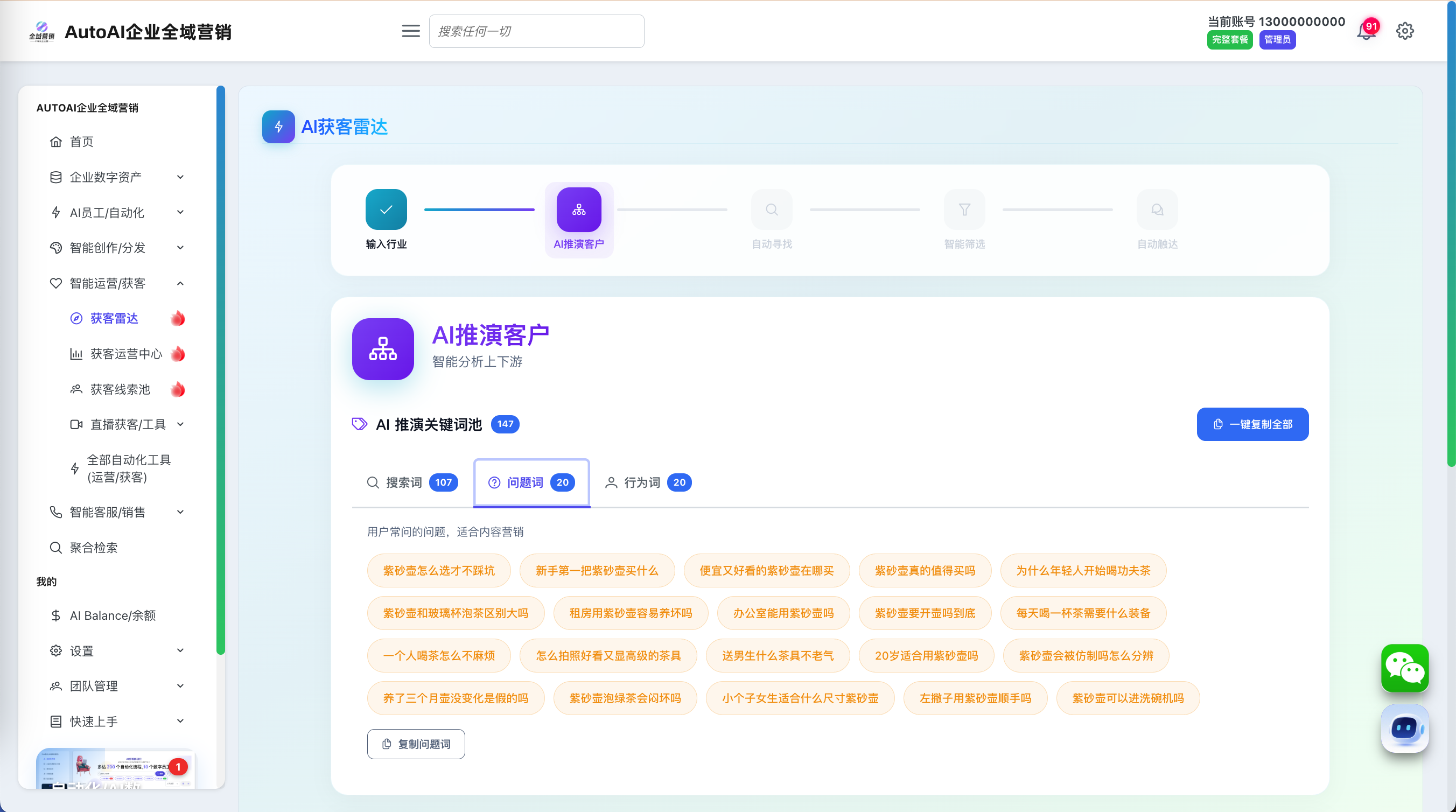Select keyword tag 紫砂壶真的值得买吗
1456x812 pixels.
point(925,571)
